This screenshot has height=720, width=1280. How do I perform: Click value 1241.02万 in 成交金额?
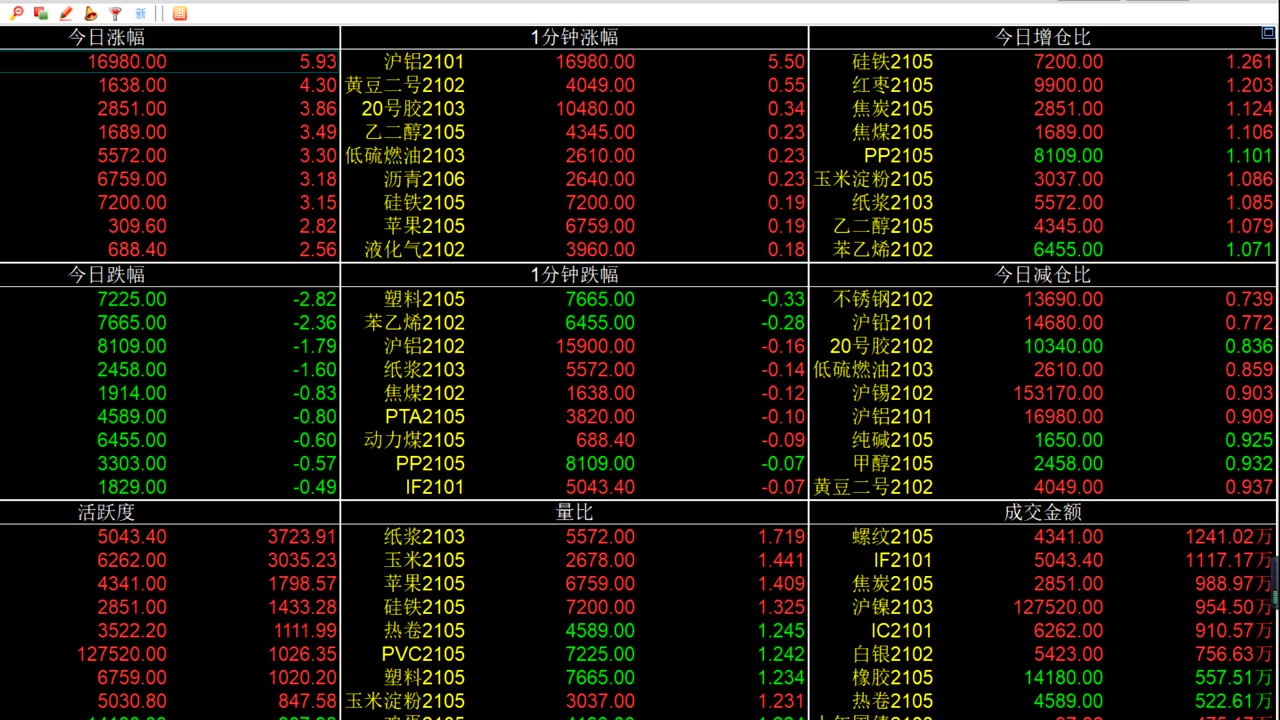coord(1229,536)
